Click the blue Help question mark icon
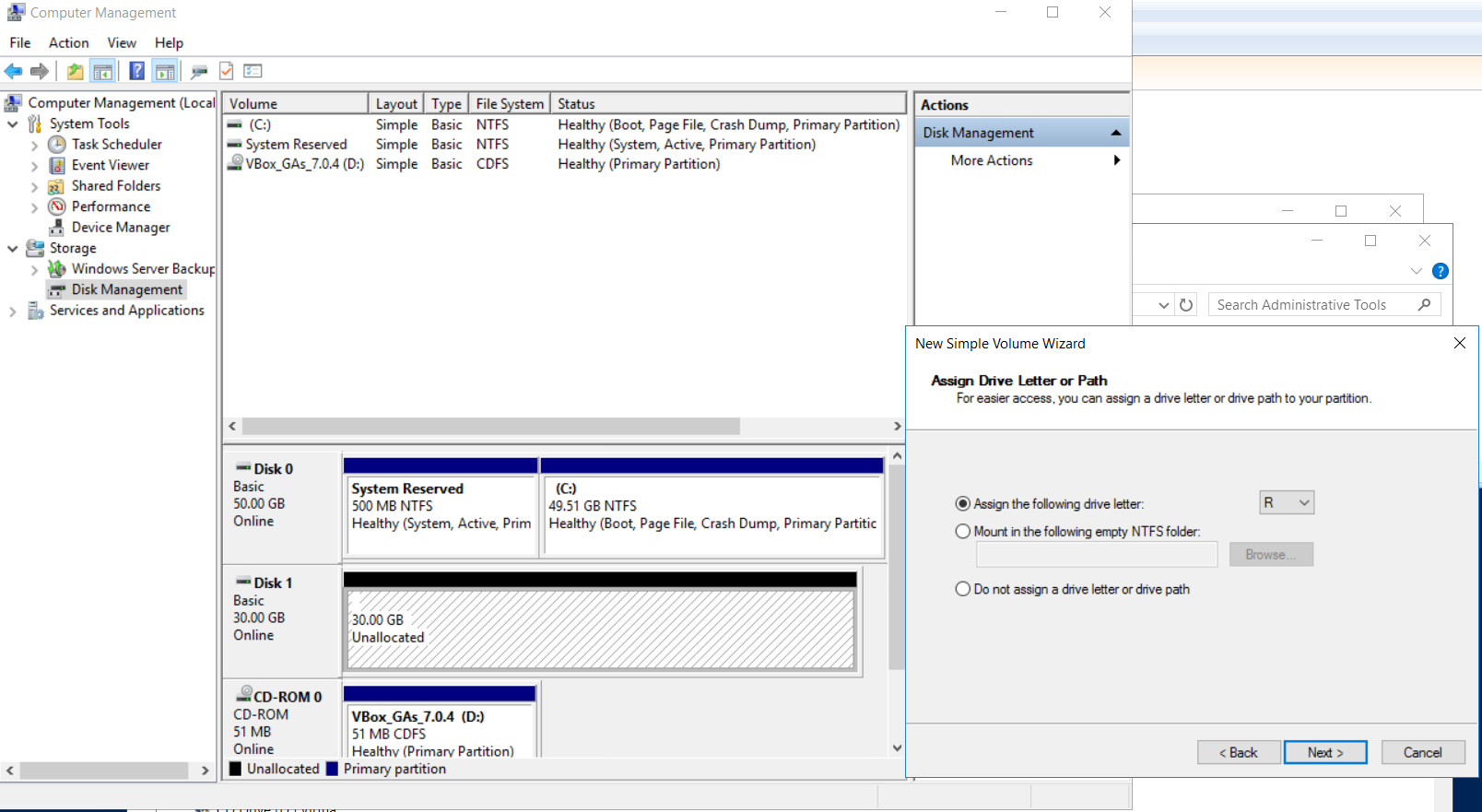This screenshot has height=812, width=1482. click(136, 71)
